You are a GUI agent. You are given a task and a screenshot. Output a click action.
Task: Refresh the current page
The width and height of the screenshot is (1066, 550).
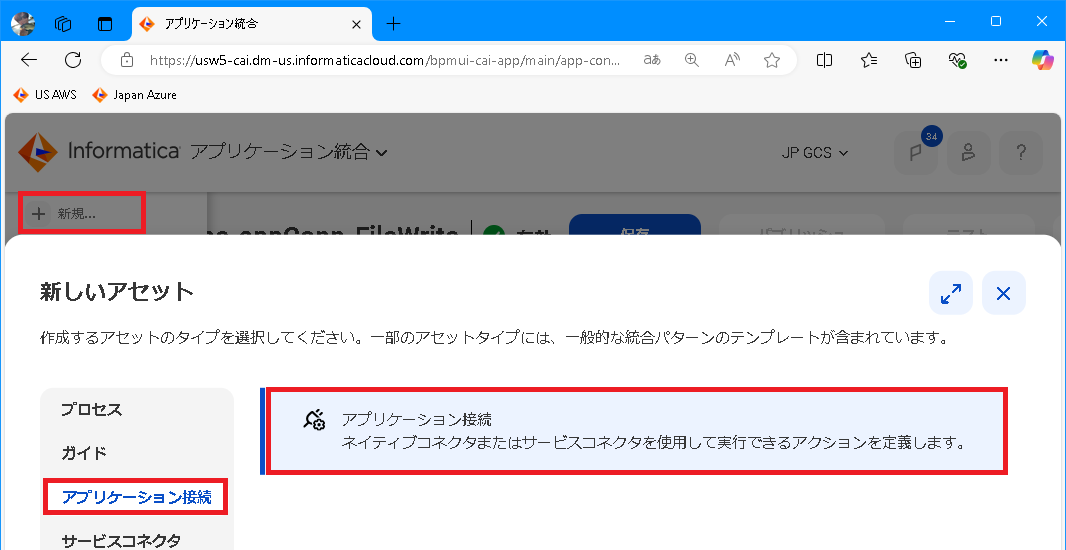(73, 60)
